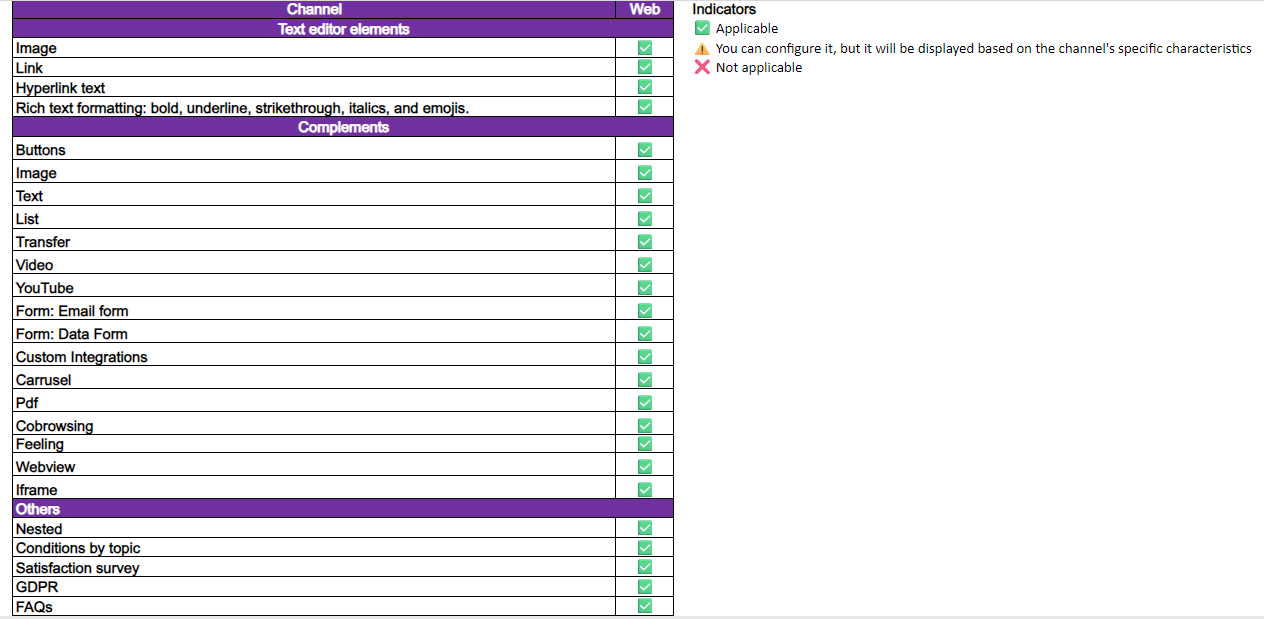
Task: Select the Feeling row label
Action: click(x=39, y=444)
